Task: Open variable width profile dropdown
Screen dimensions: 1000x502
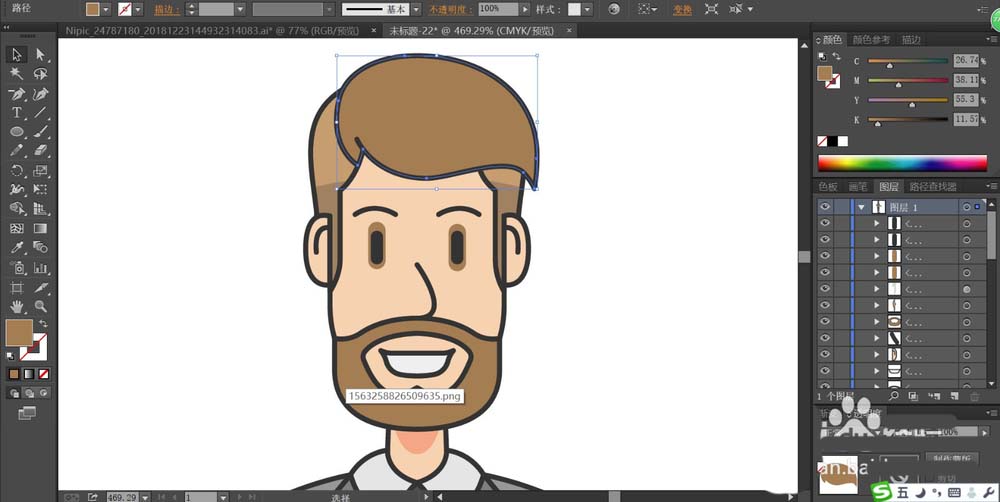Action: 329,10
